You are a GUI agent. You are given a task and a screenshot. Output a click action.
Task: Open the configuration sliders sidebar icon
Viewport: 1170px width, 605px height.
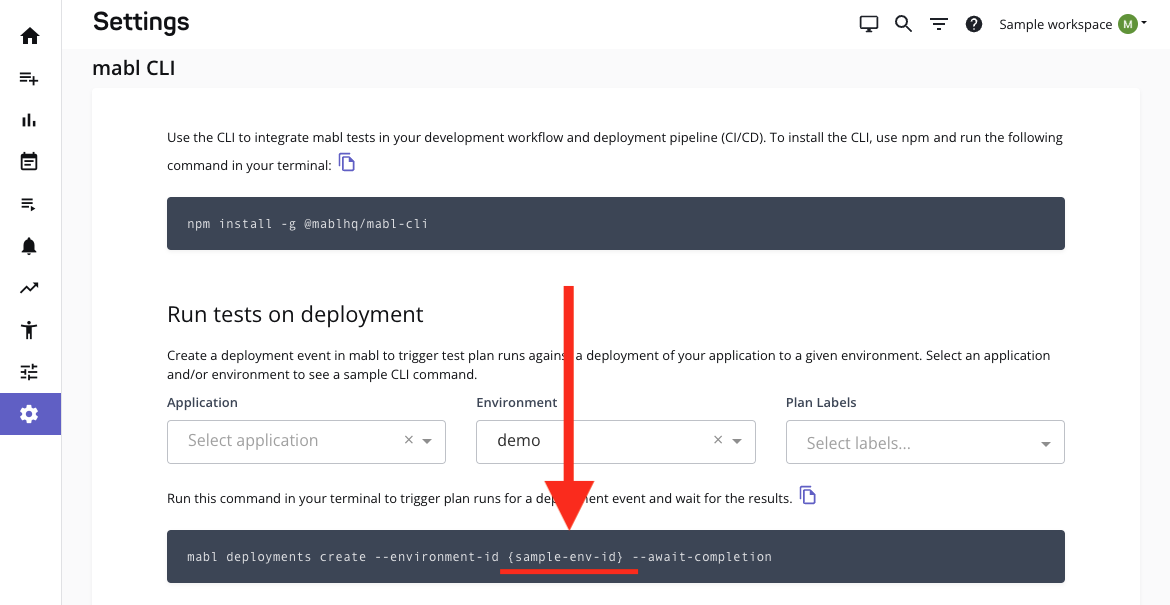tap(30, 371)
